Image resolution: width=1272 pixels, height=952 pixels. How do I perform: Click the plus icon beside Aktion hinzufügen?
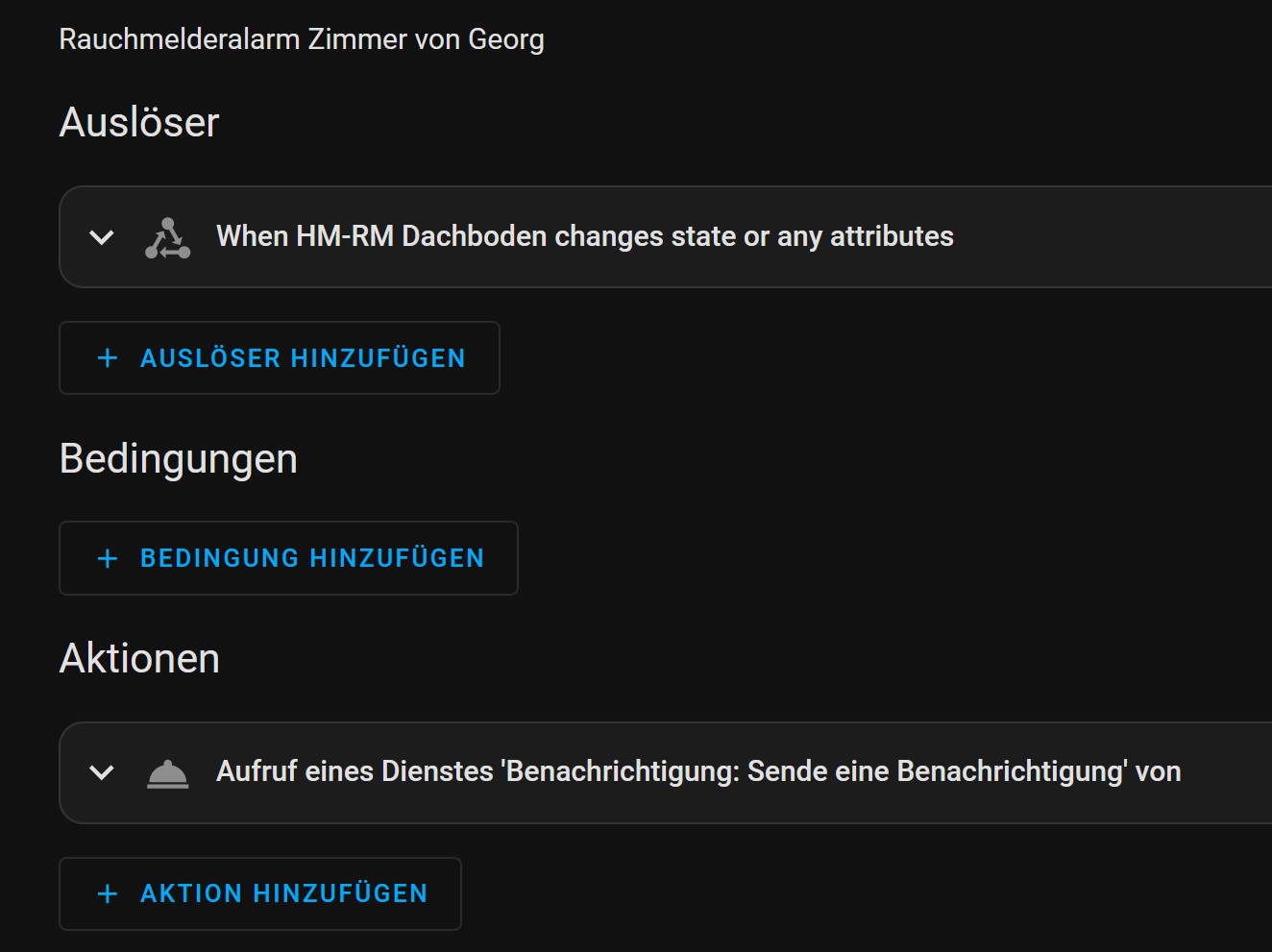tap(108, 893)
